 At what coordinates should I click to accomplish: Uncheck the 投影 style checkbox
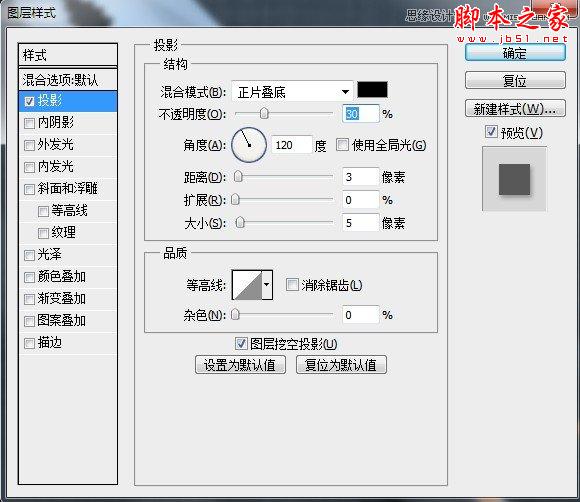pos(30,101)
